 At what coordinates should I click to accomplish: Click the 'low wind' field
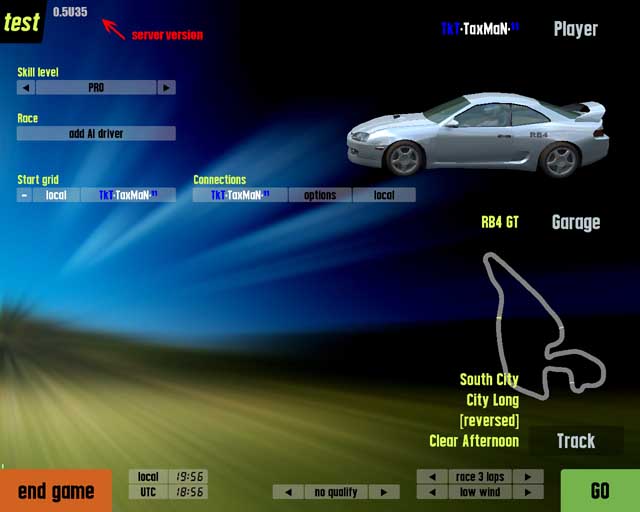point(480,492)
